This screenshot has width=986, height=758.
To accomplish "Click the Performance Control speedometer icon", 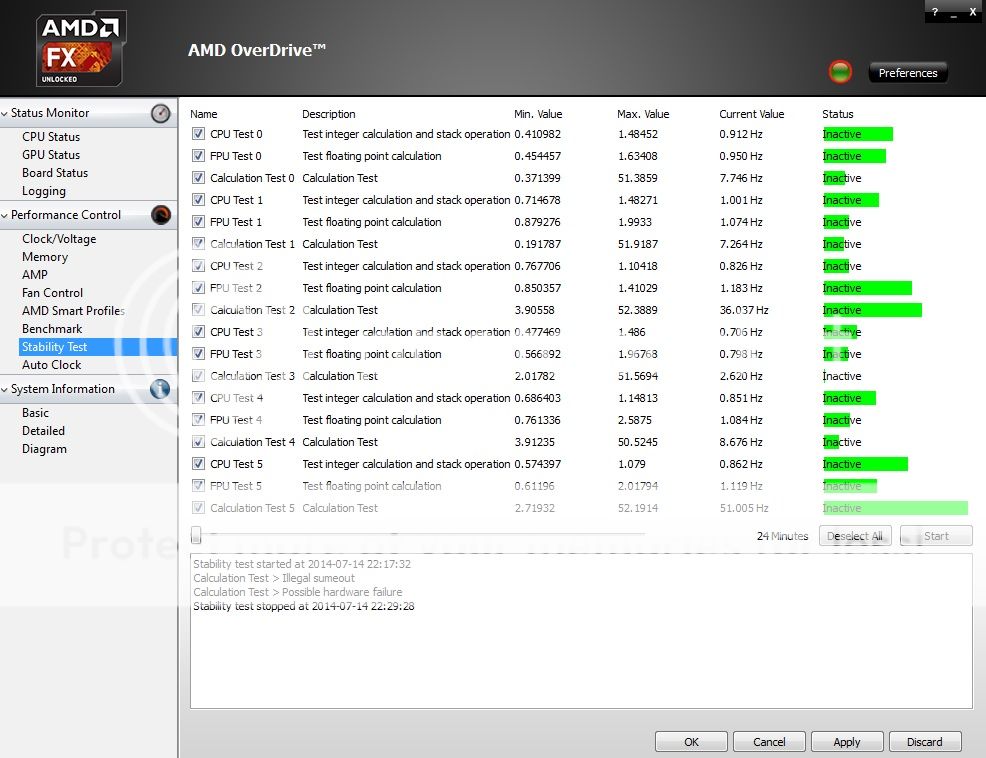I will point(160,215).
